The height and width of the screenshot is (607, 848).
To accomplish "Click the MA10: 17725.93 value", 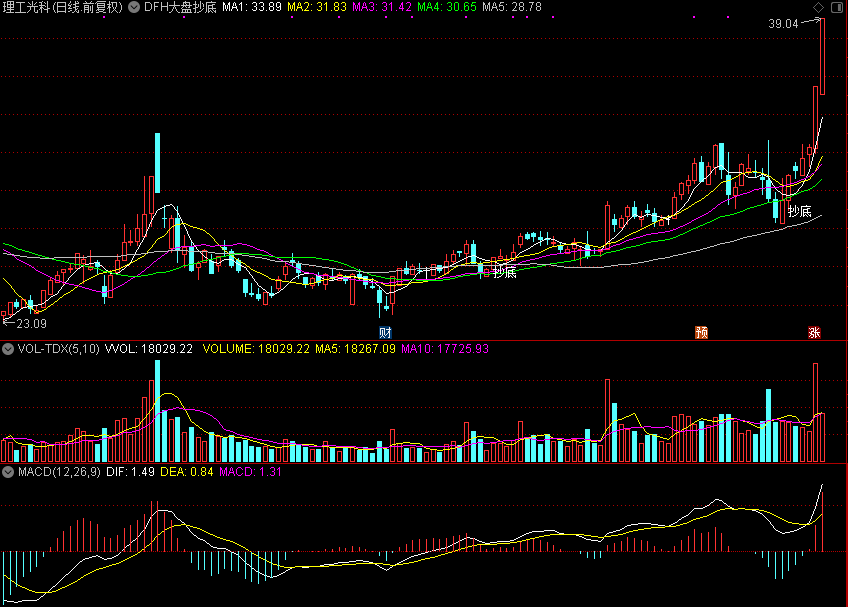I will [445, 349].
